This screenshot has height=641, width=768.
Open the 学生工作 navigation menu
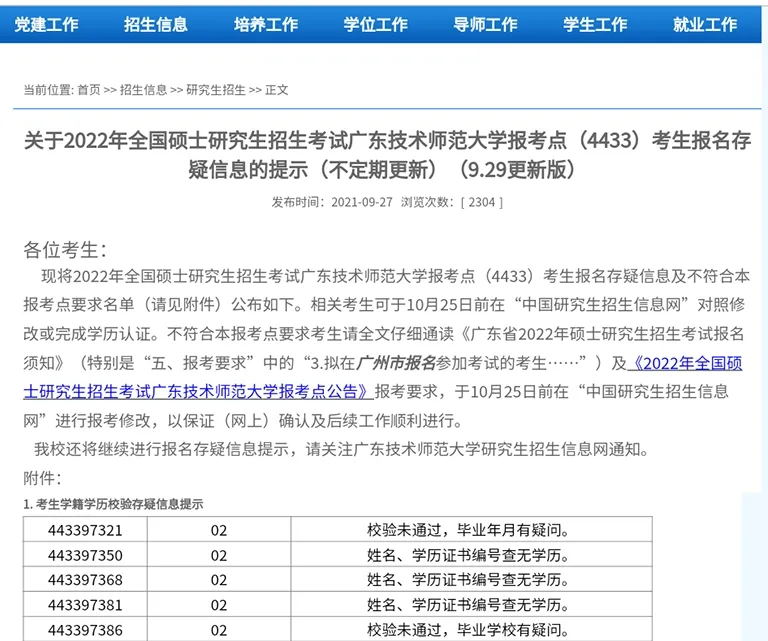595,24
